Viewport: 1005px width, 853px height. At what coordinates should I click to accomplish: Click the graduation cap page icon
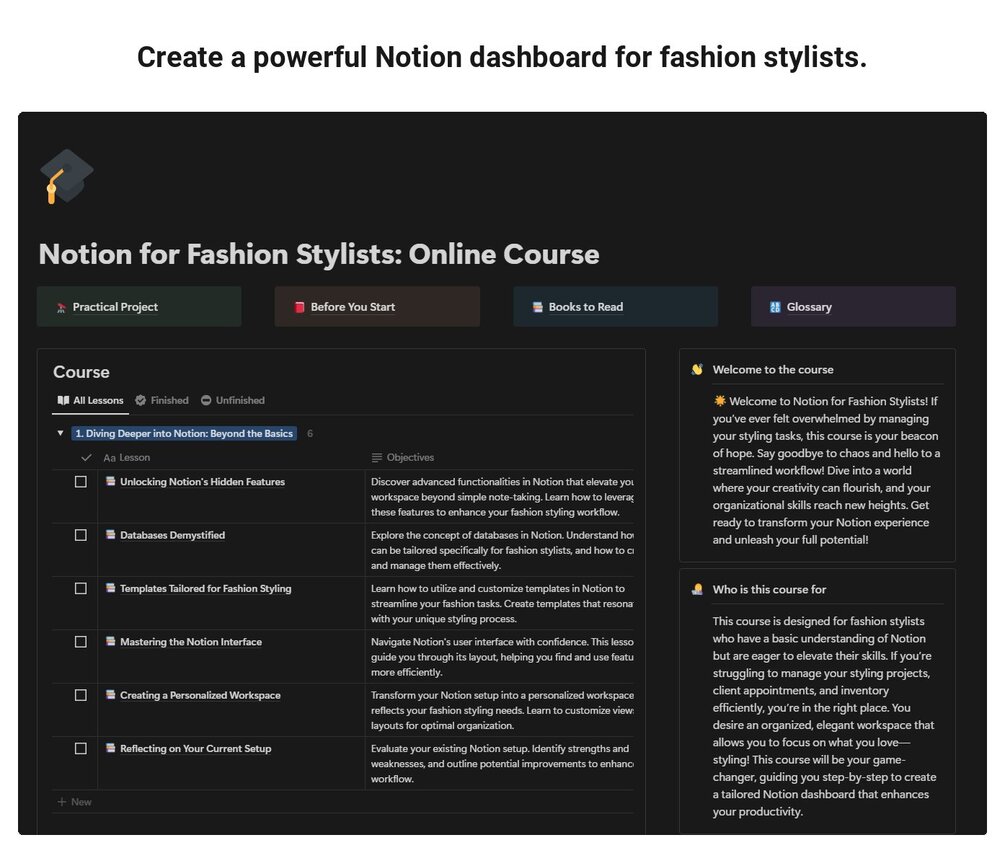66,176
